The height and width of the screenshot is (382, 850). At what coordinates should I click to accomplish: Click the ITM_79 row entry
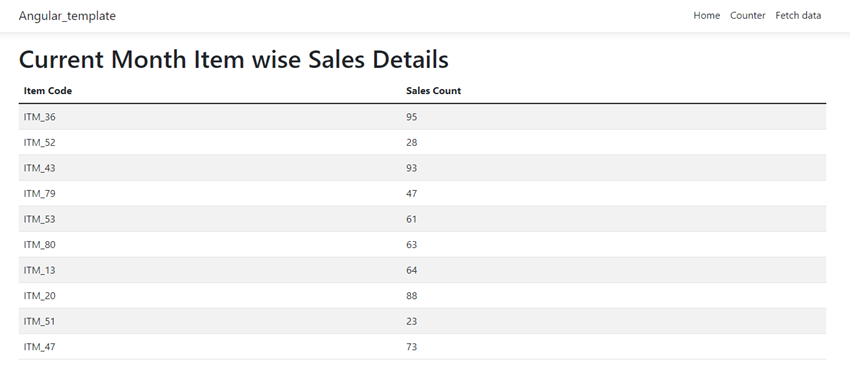422,193
